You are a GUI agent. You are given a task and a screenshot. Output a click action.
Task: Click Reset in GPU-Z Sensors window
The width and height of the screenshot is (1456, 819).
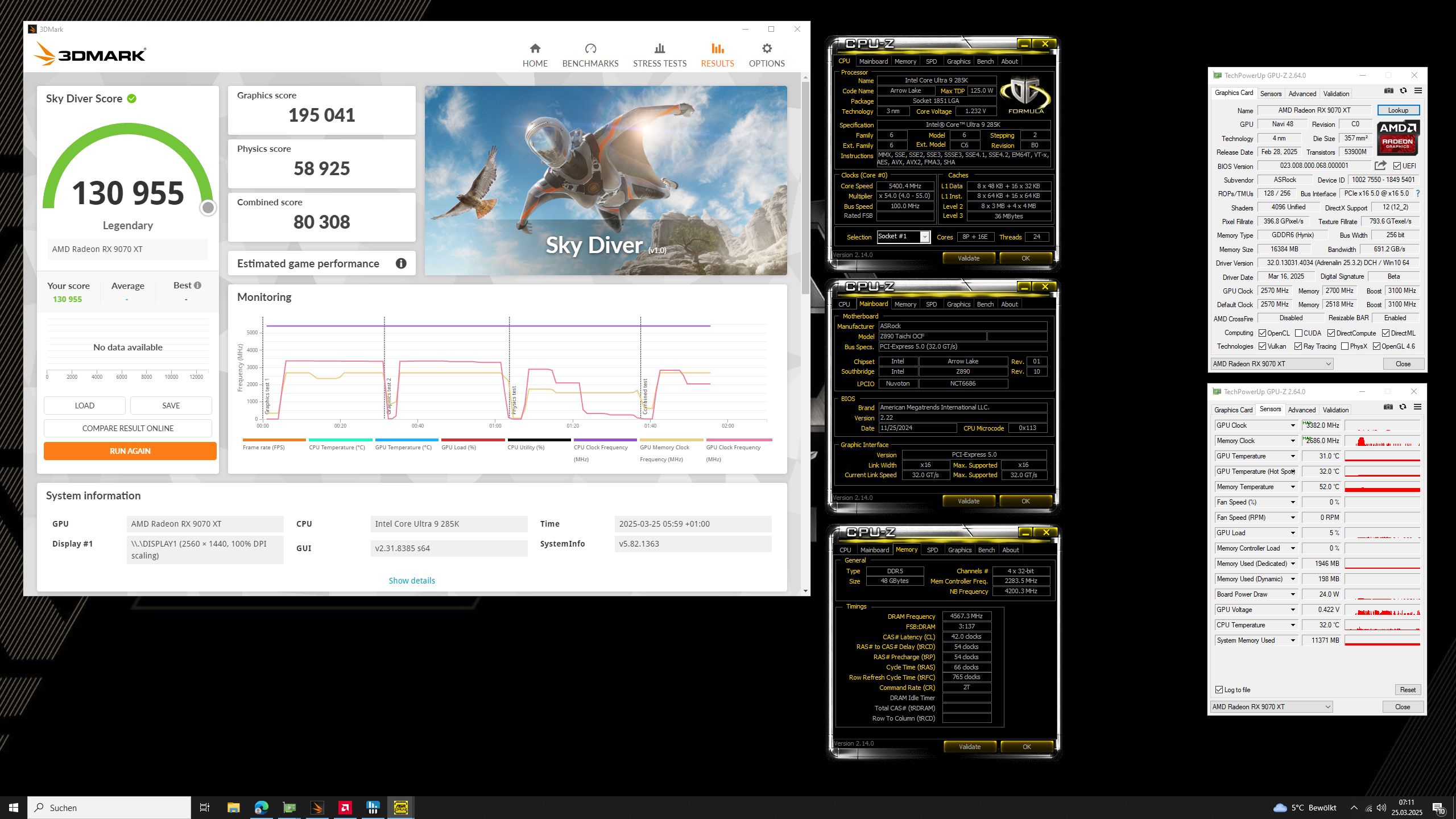[x=1408, y=690]
